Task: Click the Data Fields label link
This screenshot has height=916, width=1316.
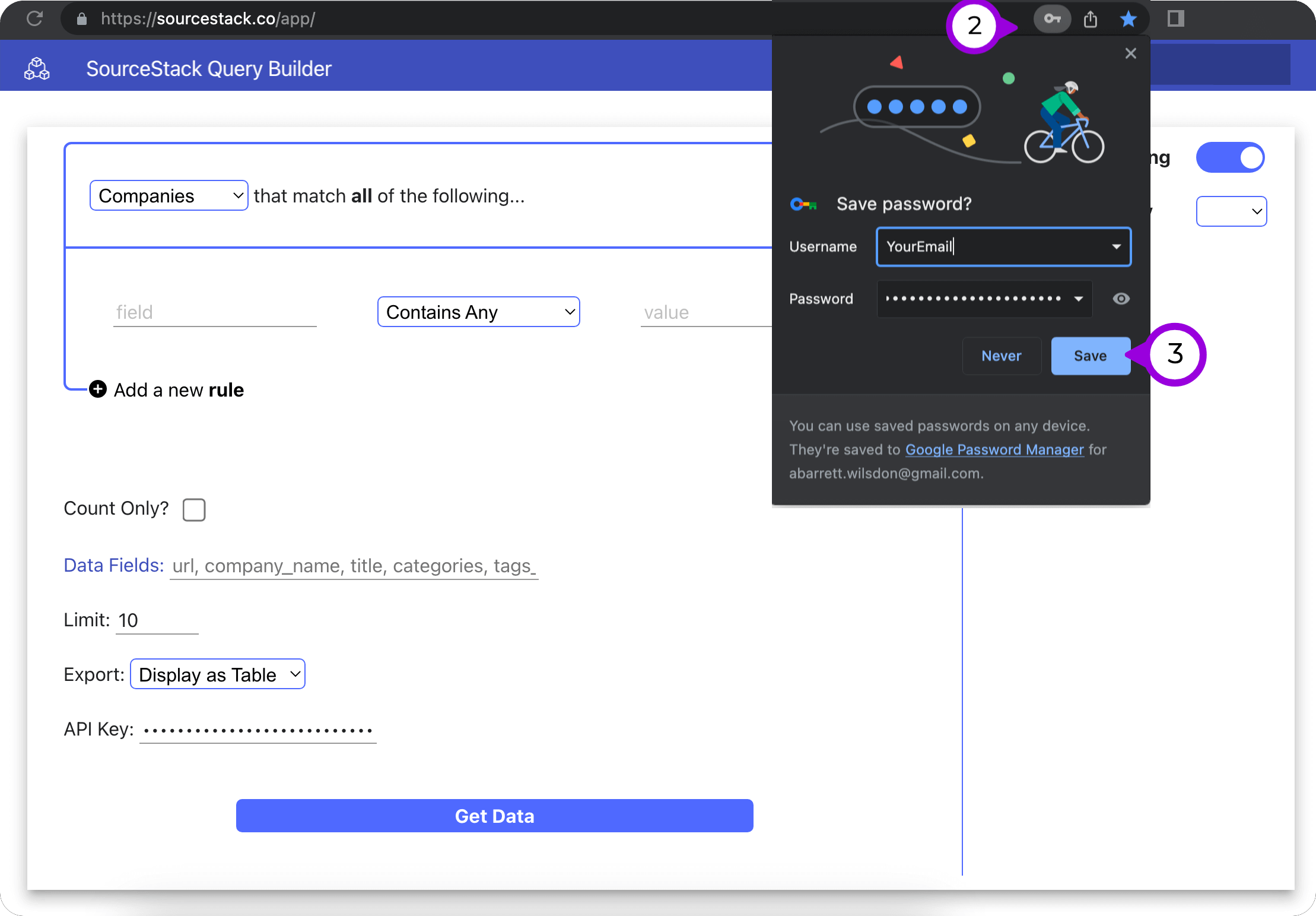Action: [x=114, y=565]
